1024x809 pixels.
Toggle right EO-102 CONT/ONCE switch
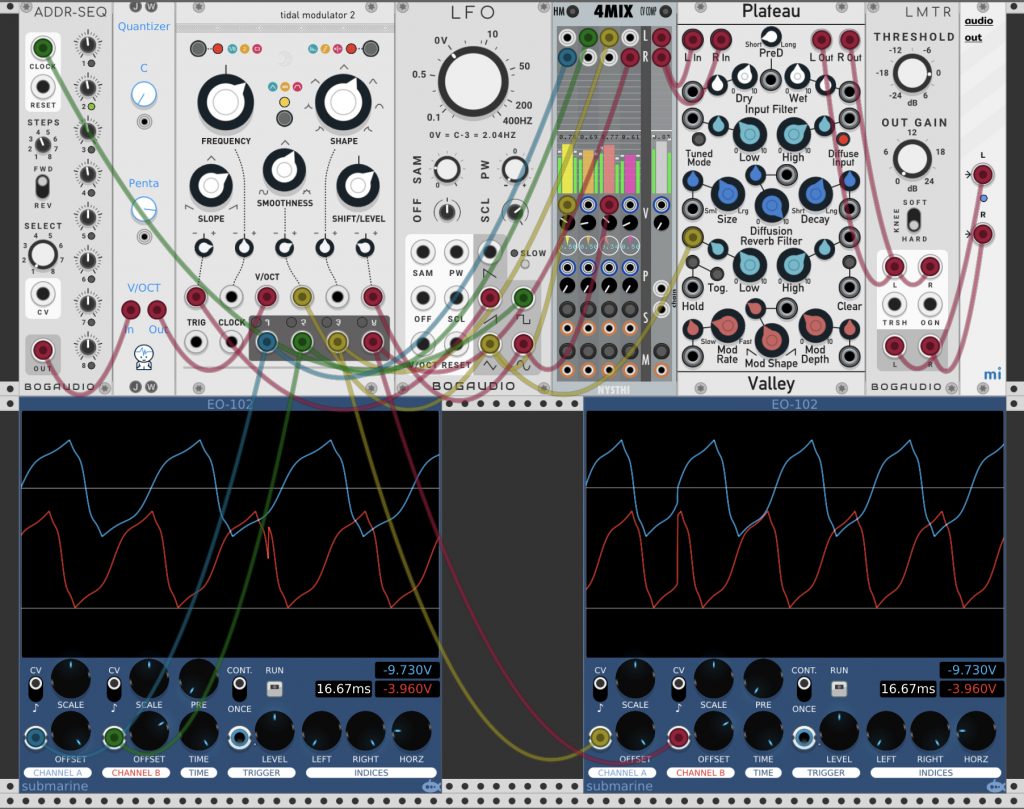pyautogui.click(x=803, y=687)
